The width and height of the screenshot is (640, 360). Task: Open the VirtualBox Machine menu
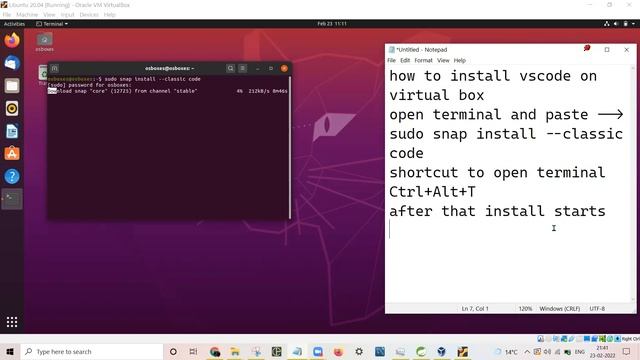click(x=27, y=15)
